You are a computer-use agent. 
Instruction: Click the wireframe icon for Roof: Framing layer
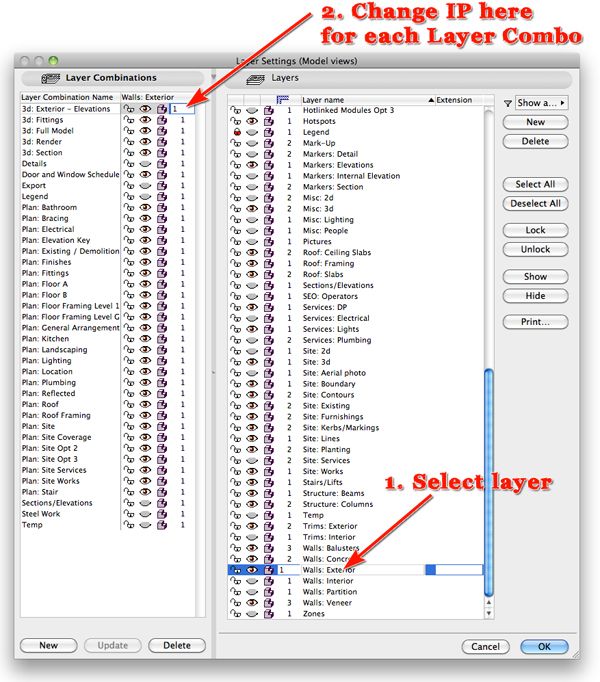click(x=269, y=264)
